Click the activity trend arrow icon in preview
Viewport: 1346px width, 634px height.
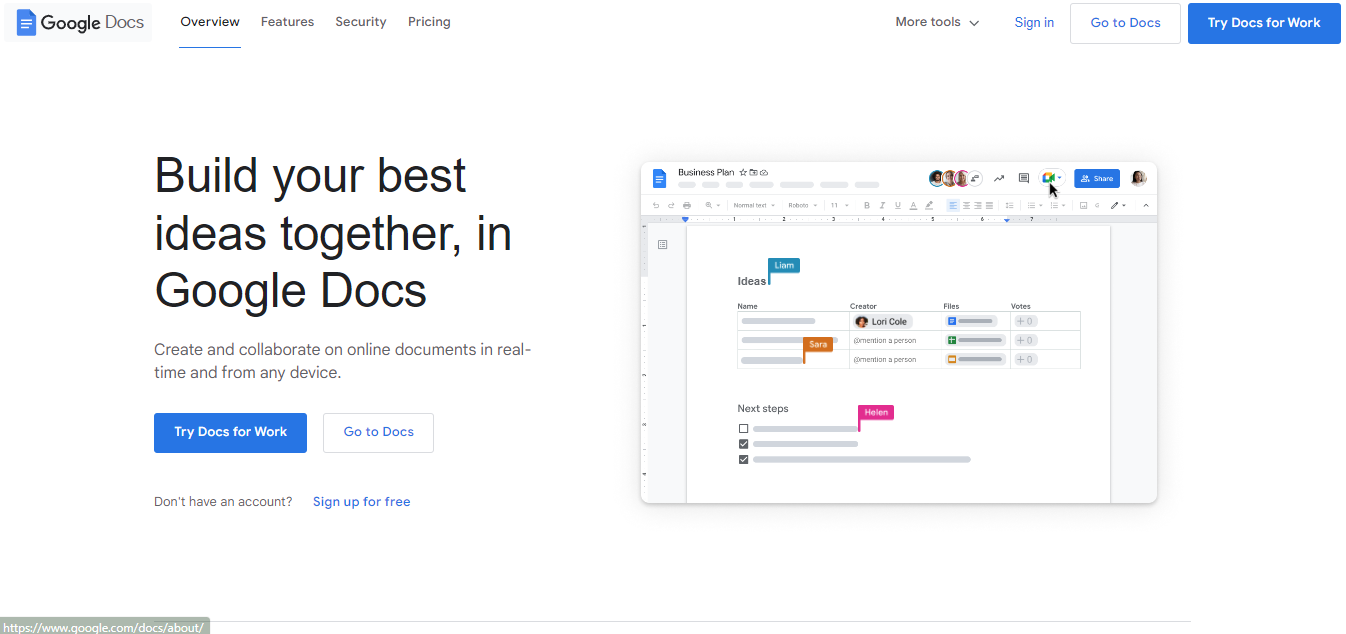click(x=999, y=178)
